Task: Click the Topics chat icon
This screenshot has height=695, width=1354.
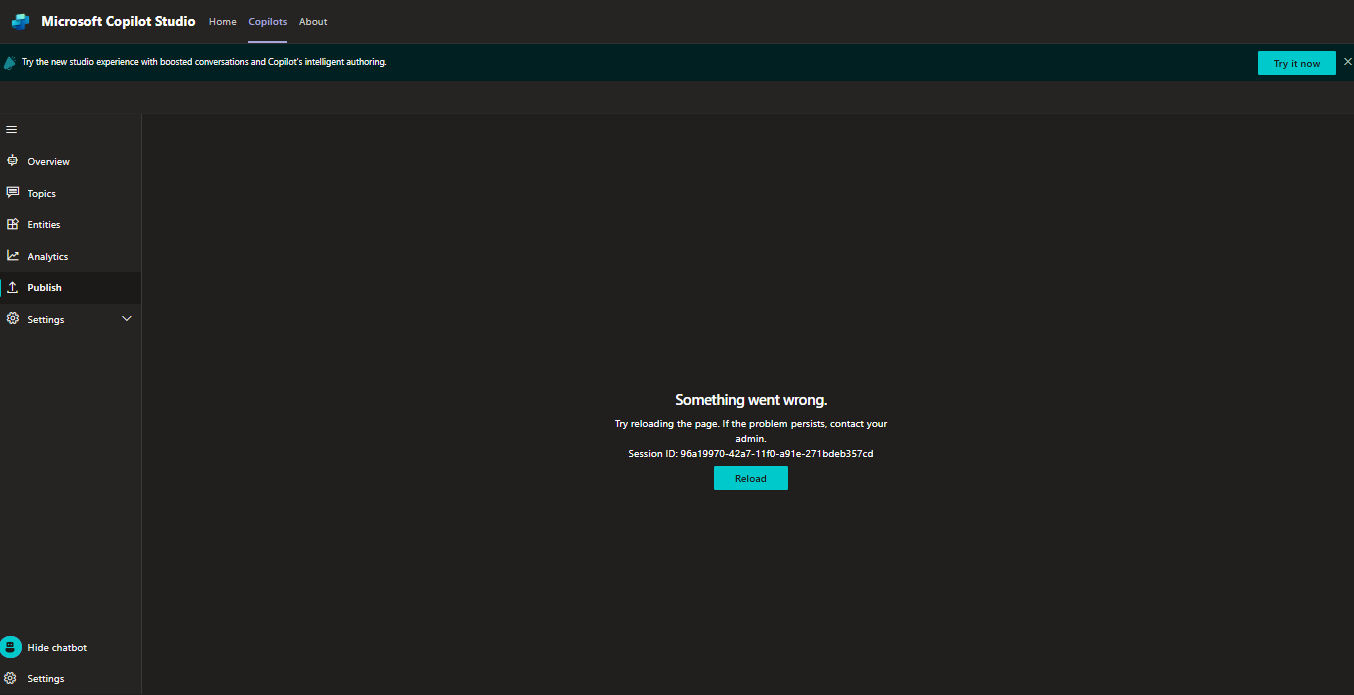Action: (12, 192)
